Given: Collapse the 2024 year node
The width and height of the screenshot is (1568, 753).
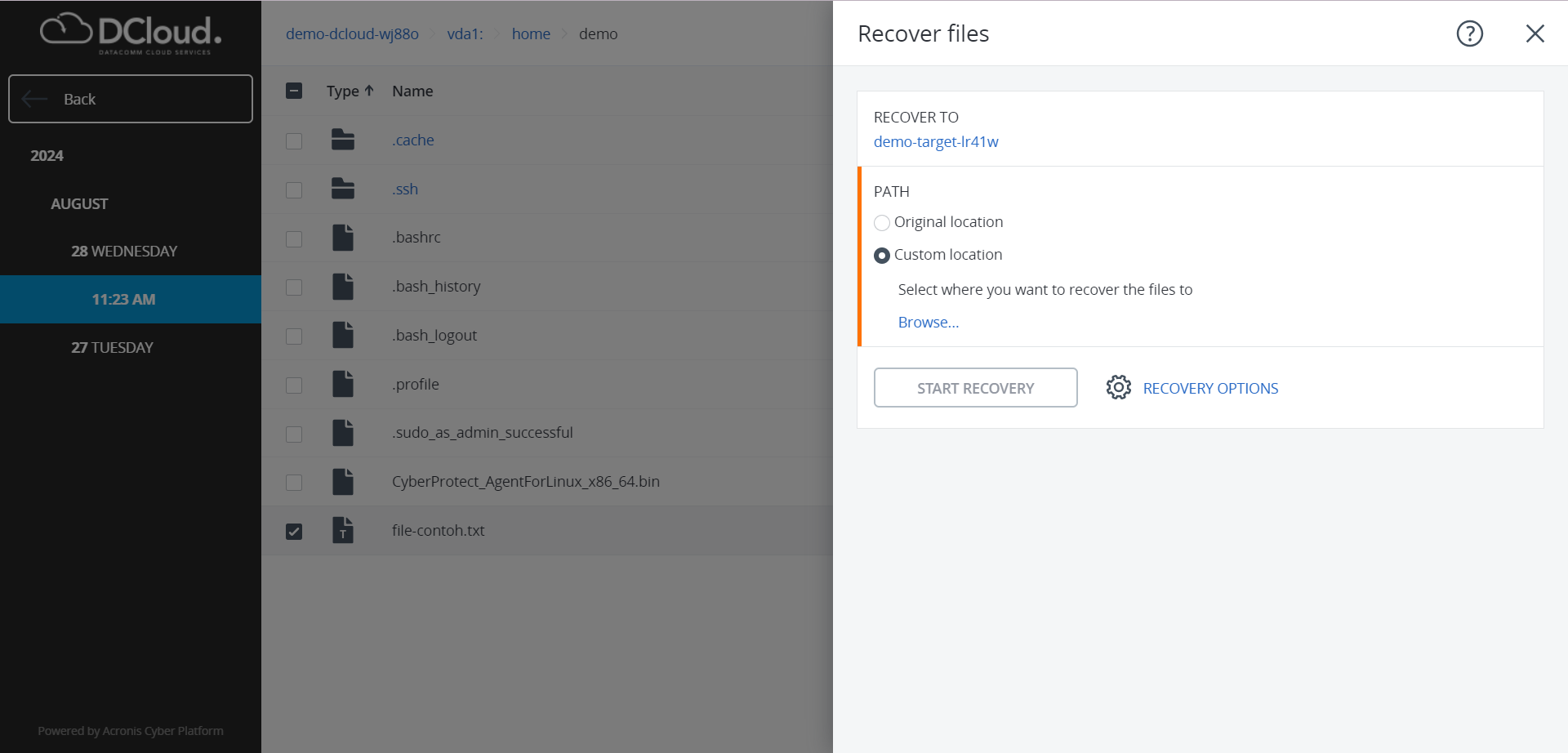Looking at the screenshot, I should pos(47,155).
